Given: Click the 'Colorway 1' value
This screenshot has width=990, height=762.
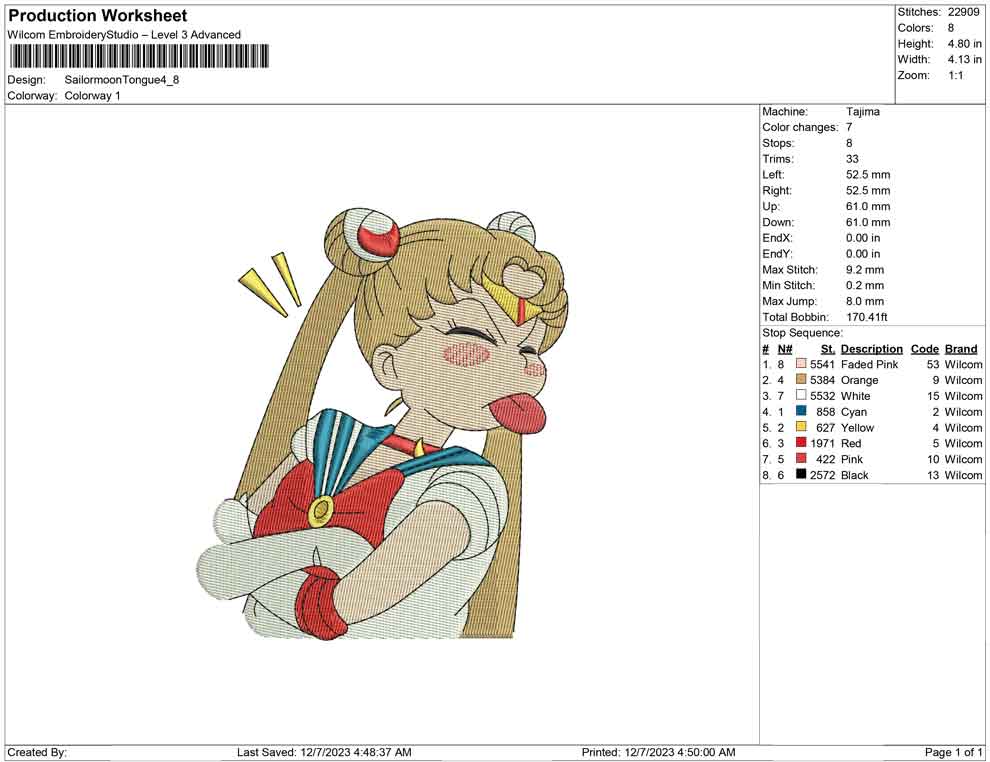Looking at the screenshot, I should click(x=92, y=96).
